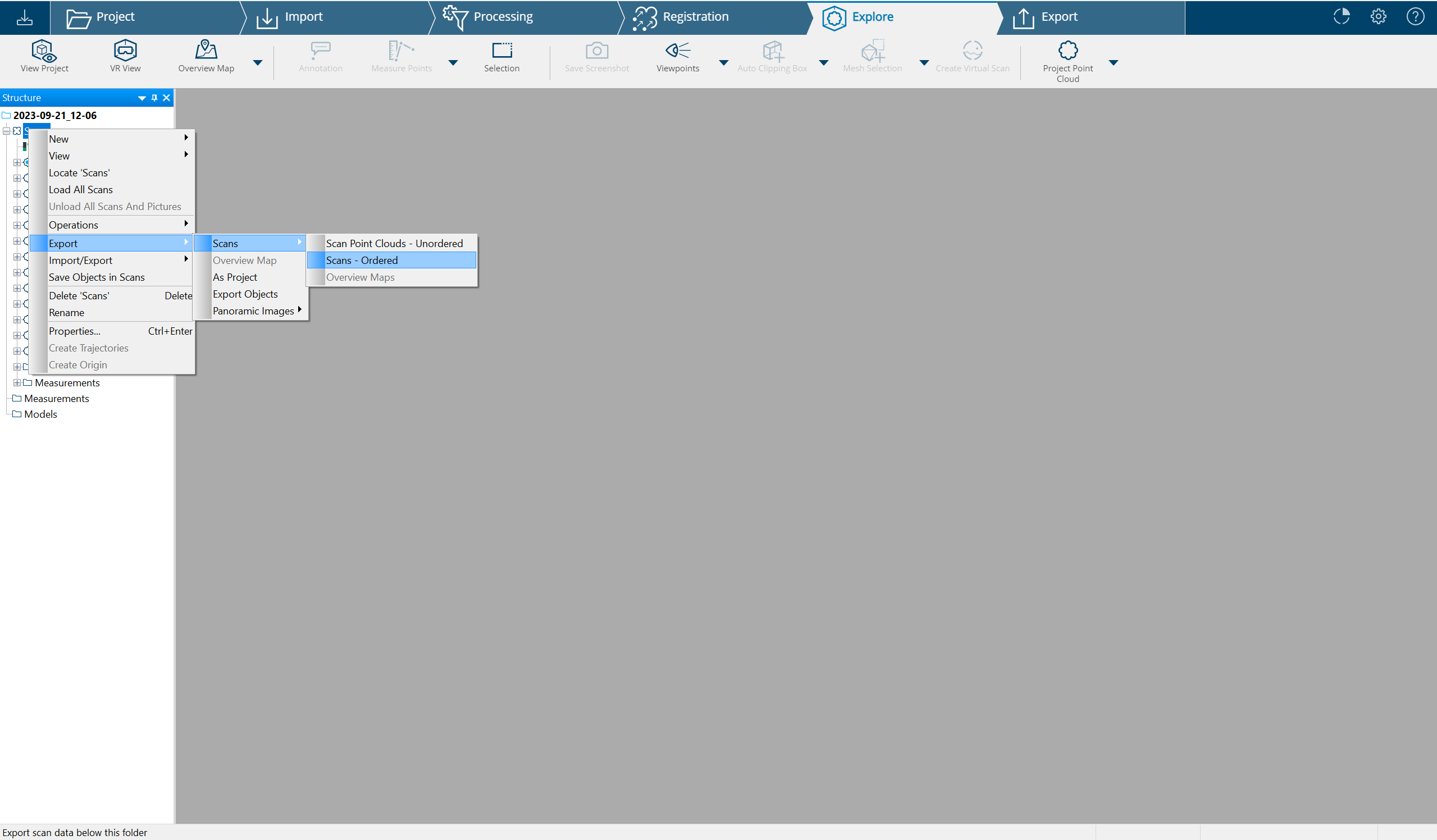Expand the Overview Map dropdown arrow

(258, 63)
